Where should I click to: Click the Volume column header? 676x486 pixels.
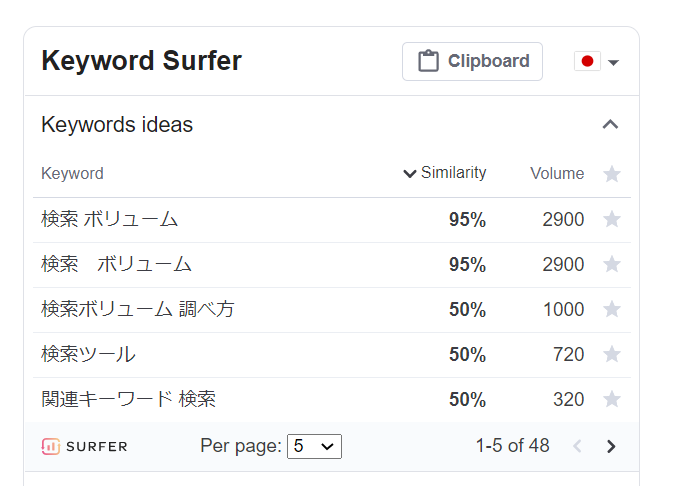pyautogui.click(x=557, y=173)
